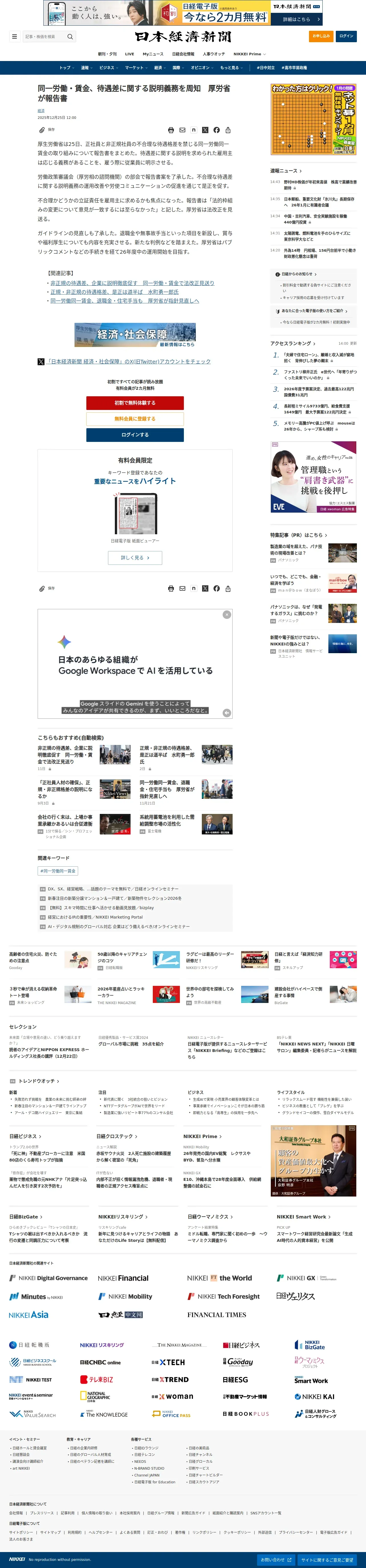Select the #高市早苗政権 topic tab
Screen dimensions: 366x1568
294,68
